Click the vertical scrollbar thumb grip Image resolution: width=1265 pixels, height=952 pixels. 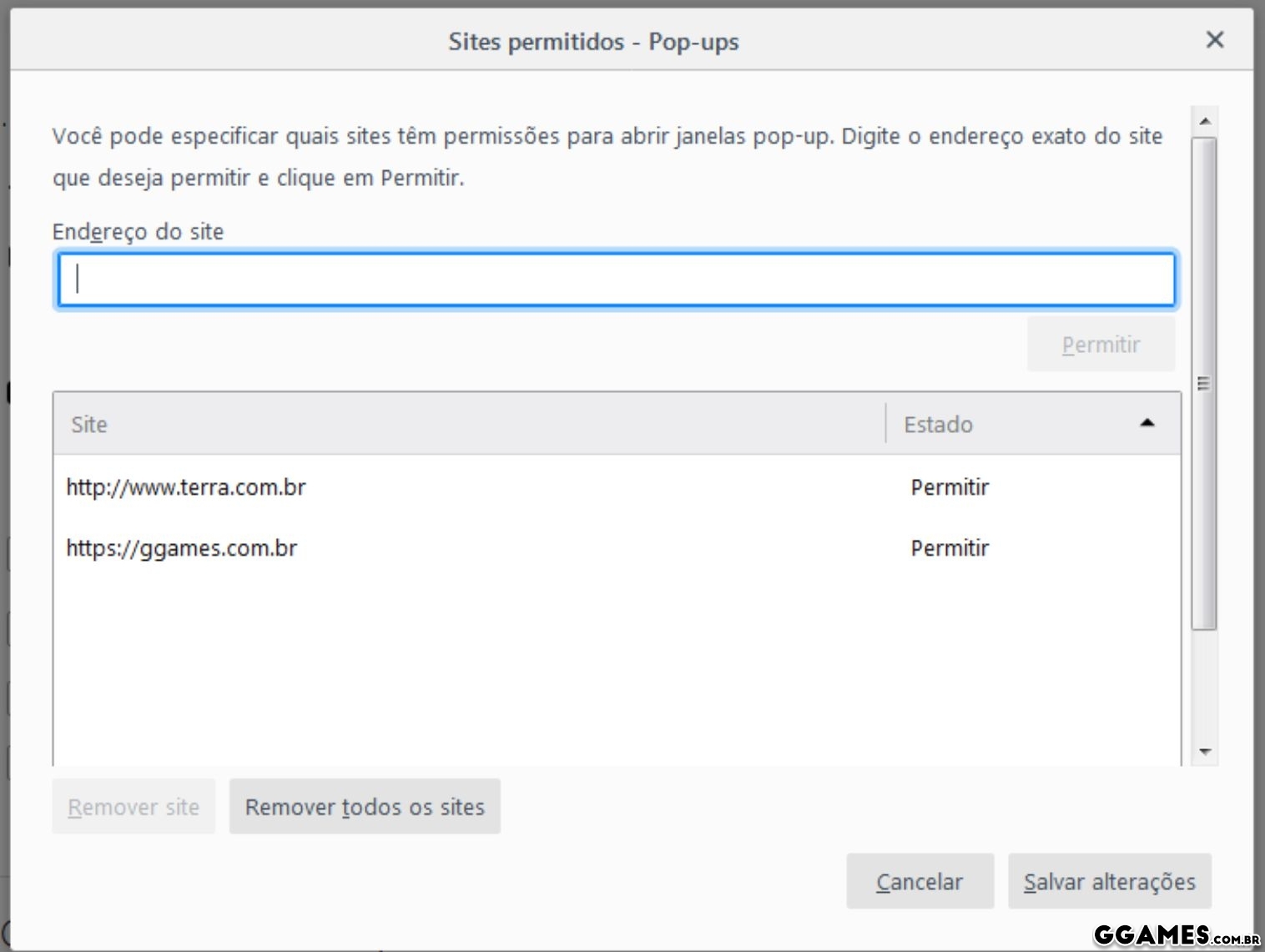1203,384
